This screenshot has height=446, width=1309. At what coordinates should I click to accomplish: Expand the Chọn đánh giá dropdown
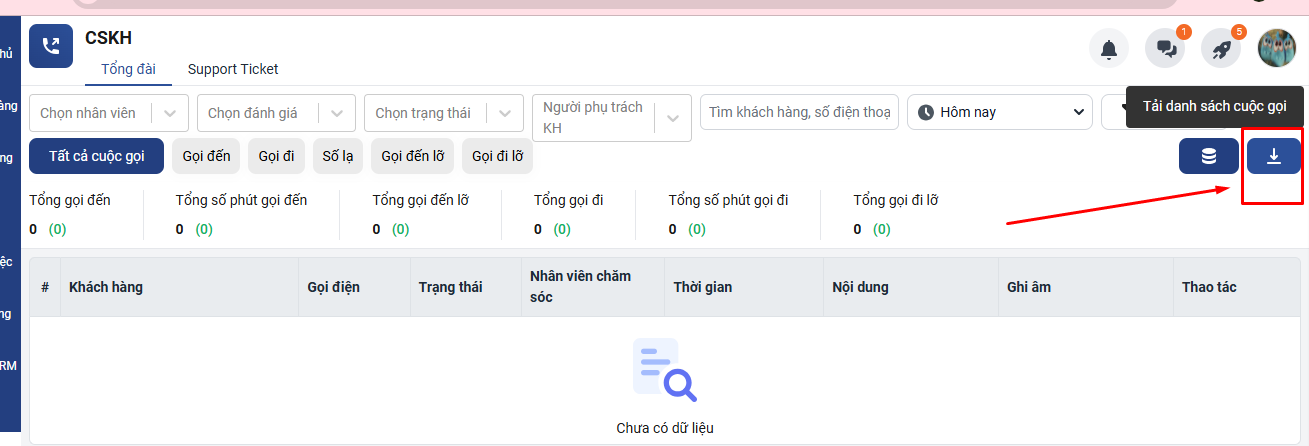(x=337, y=113)
